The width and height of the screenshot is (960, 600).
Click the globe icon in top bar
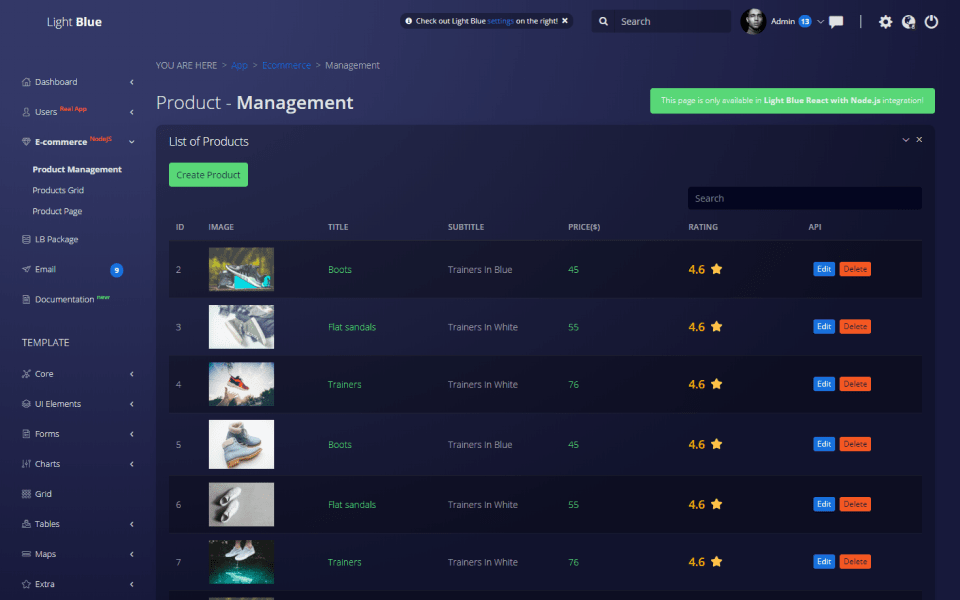click(908, 22)
